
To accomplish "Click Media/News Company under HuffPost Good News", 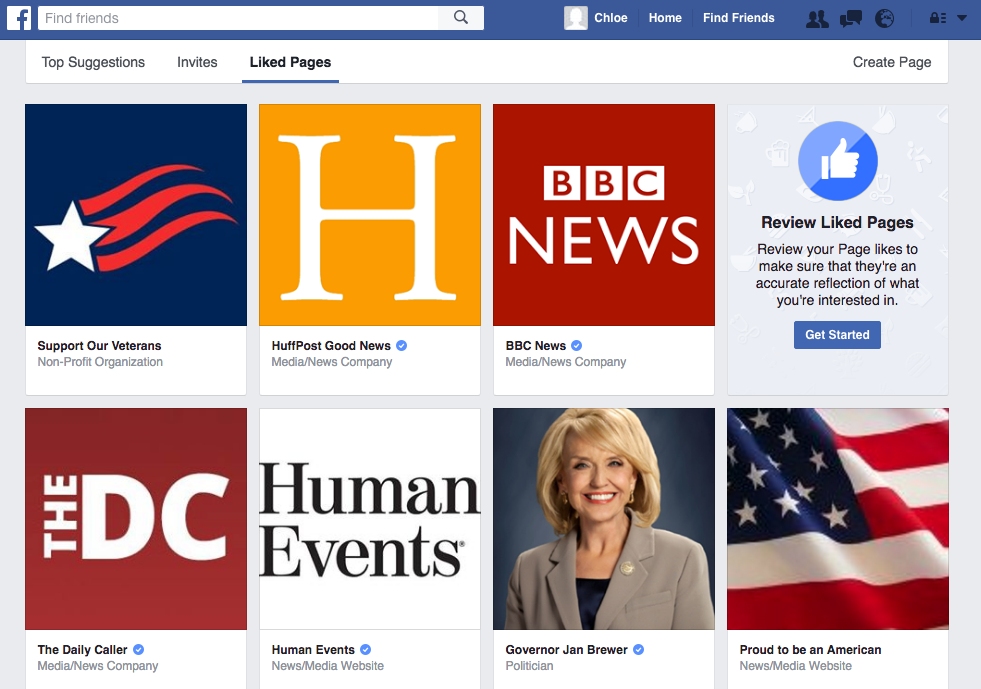I will 332,362.
